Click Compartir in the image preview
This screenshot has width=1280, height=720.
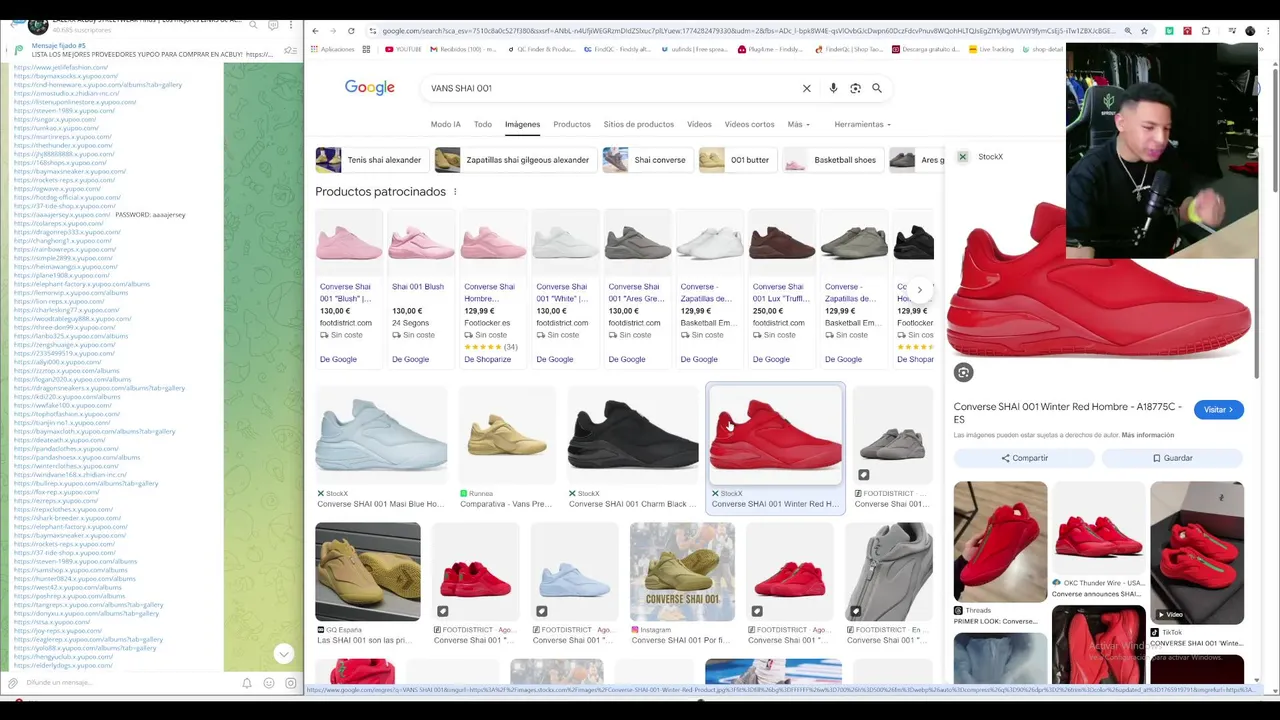click(x=1024, y=458)
